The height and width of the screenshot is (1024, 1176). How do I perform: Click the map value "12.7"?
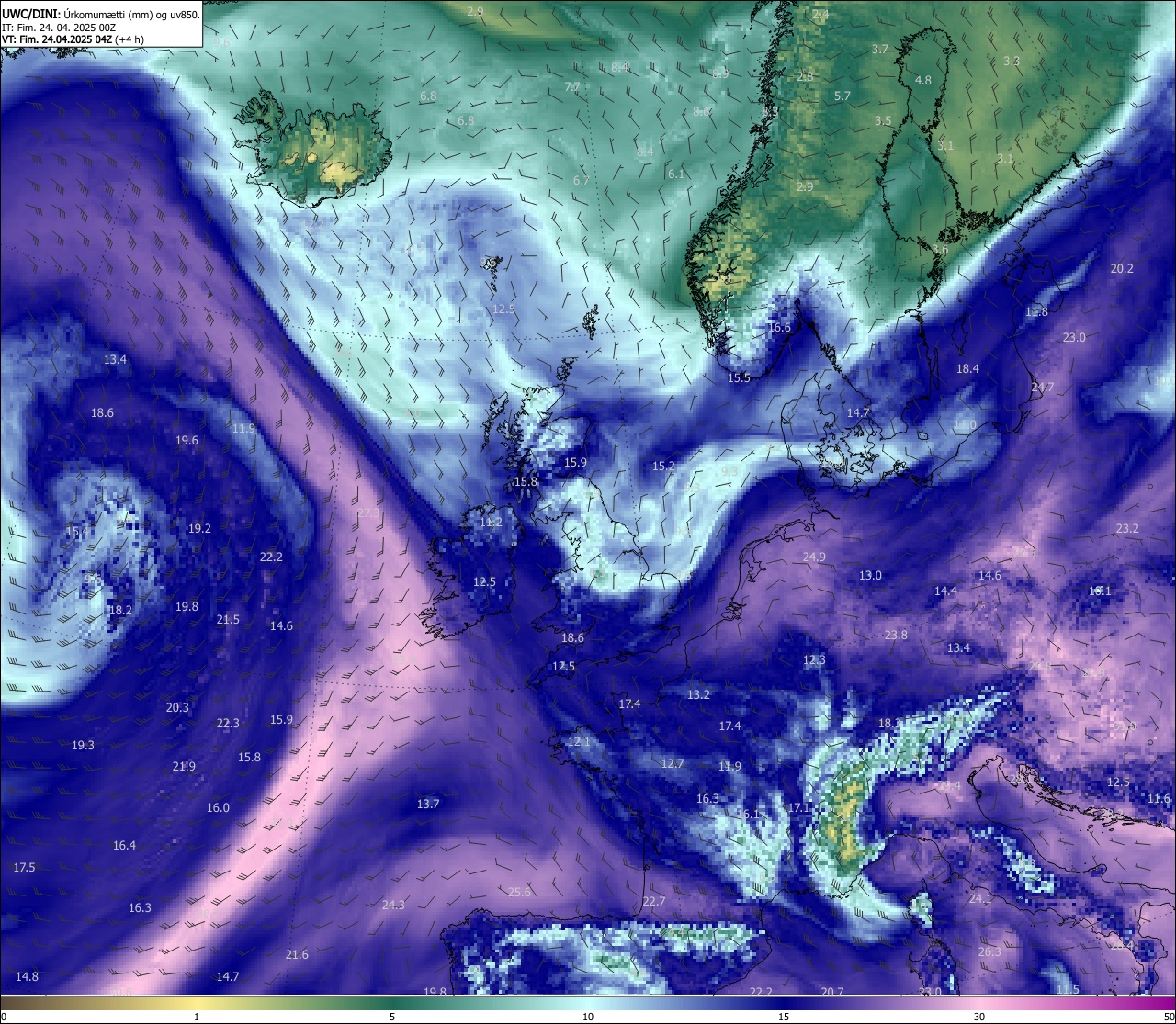click(x=673, y=763)
